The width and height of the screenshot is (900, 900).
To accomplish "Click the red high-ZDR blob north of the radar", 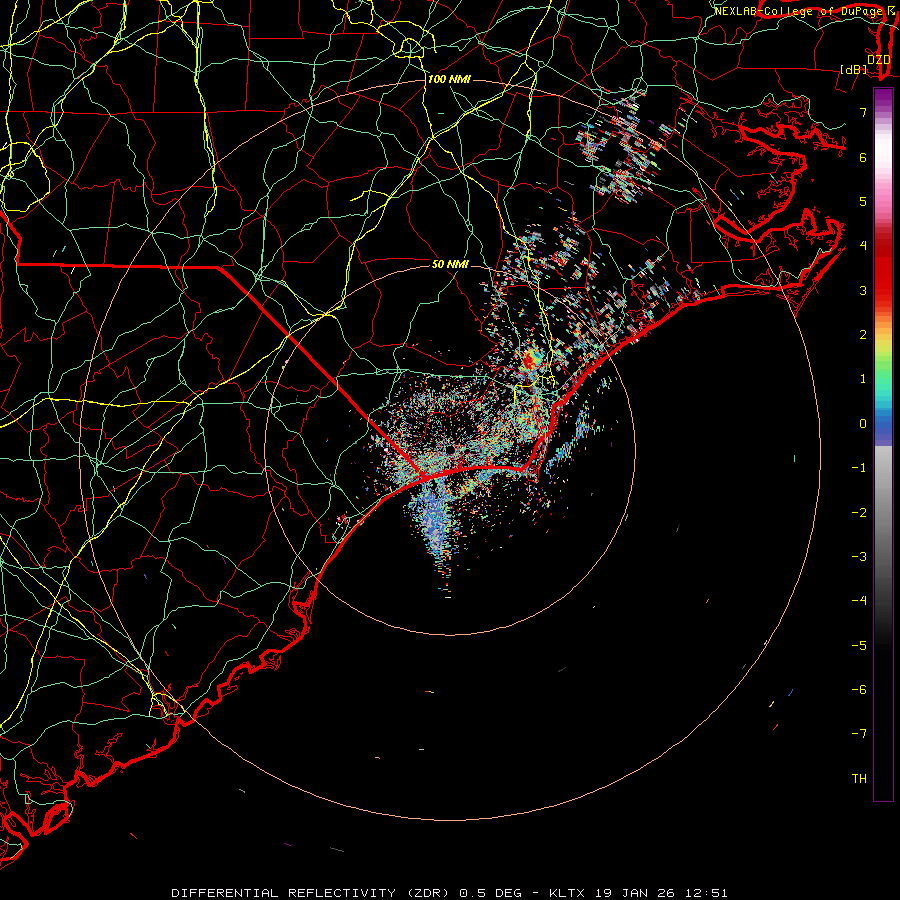I will (x=529, y=361).
